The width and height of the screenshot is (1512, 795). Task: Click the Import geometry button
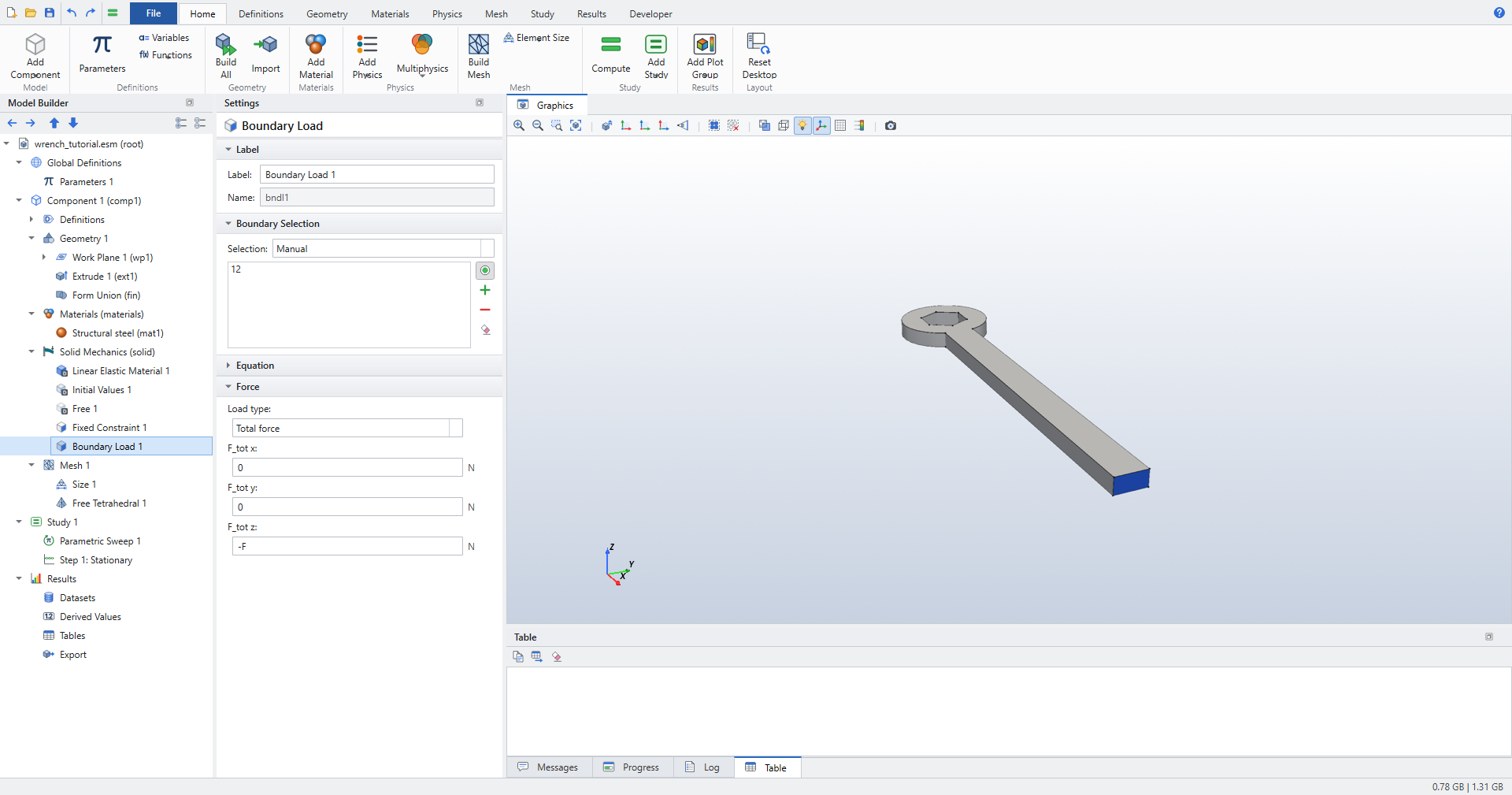tap(265, 54)
